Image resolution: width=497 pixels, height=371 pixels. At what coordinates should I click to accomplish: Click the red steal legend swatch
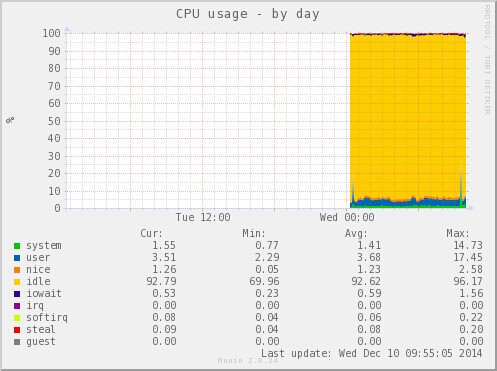click(17, 330)
